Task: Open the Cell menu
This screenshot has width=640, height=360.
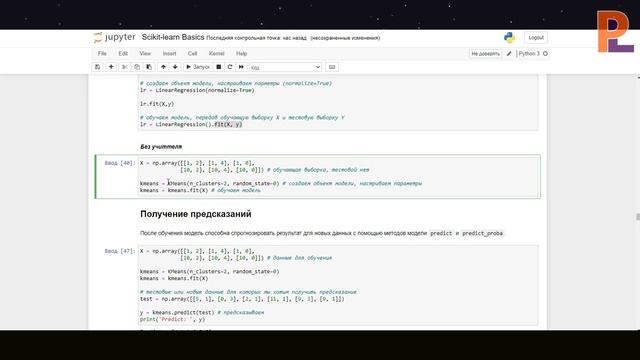Action: point(192,53)
